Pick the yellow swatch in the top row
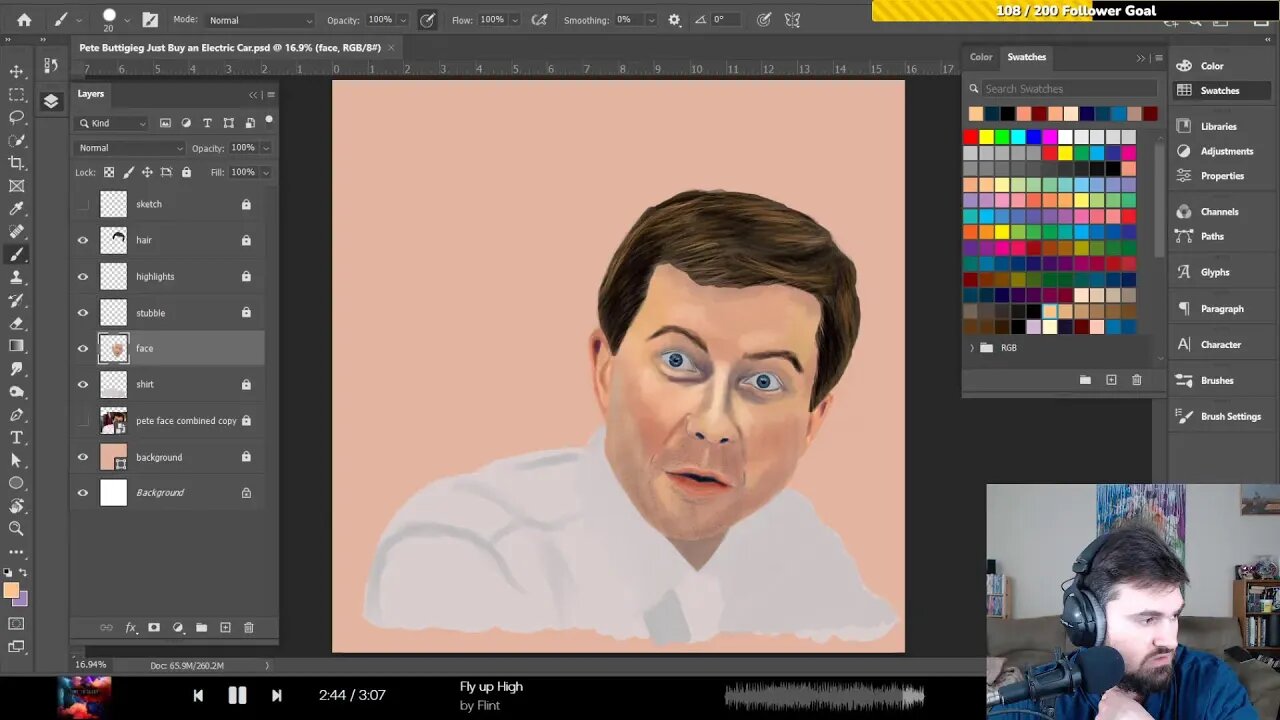This screenshot has height=720, width=1280. tap(986, 137)
